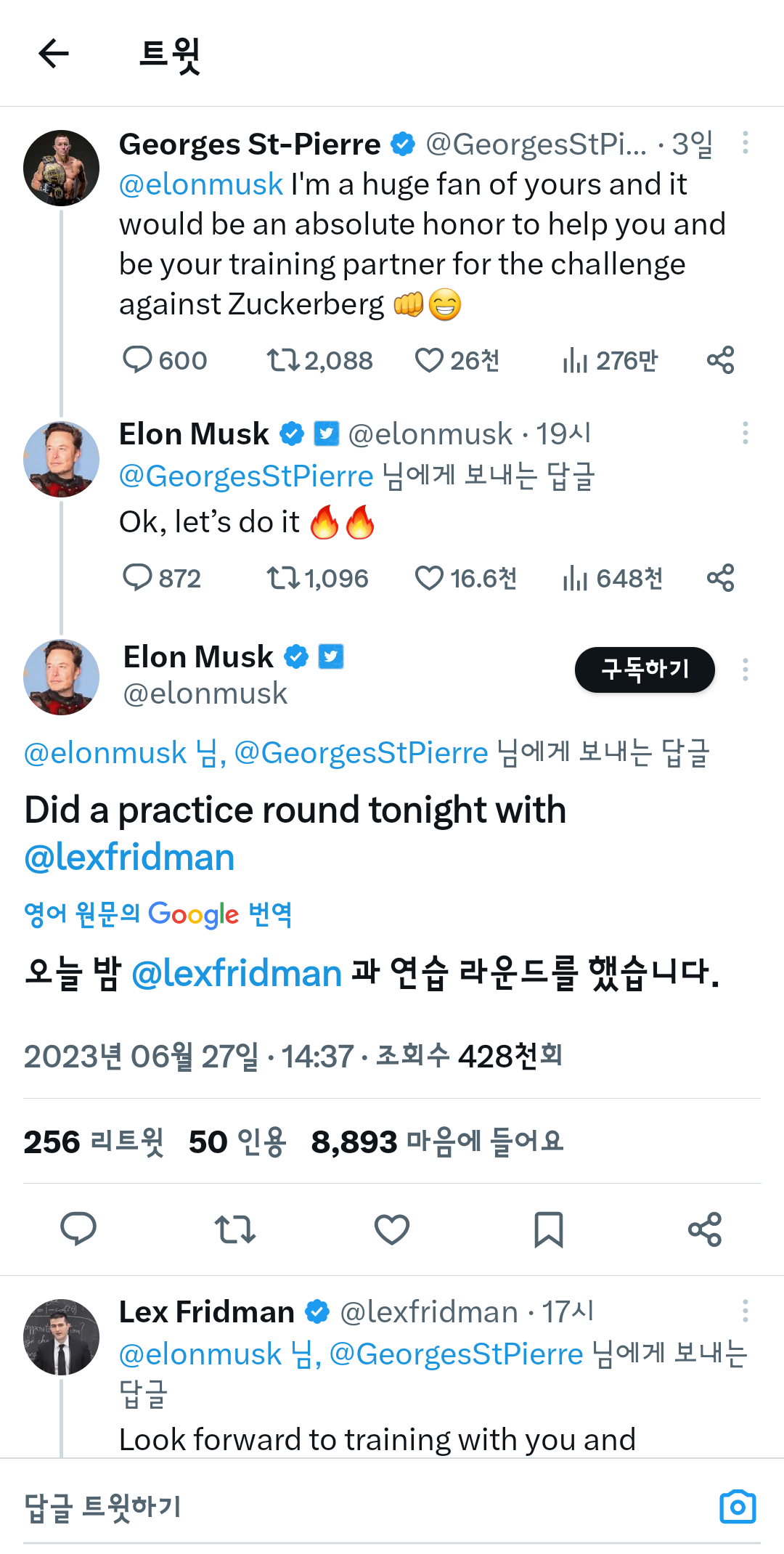Reply to the main practice round tweet
The image size is (784, 1554).
78,1229
